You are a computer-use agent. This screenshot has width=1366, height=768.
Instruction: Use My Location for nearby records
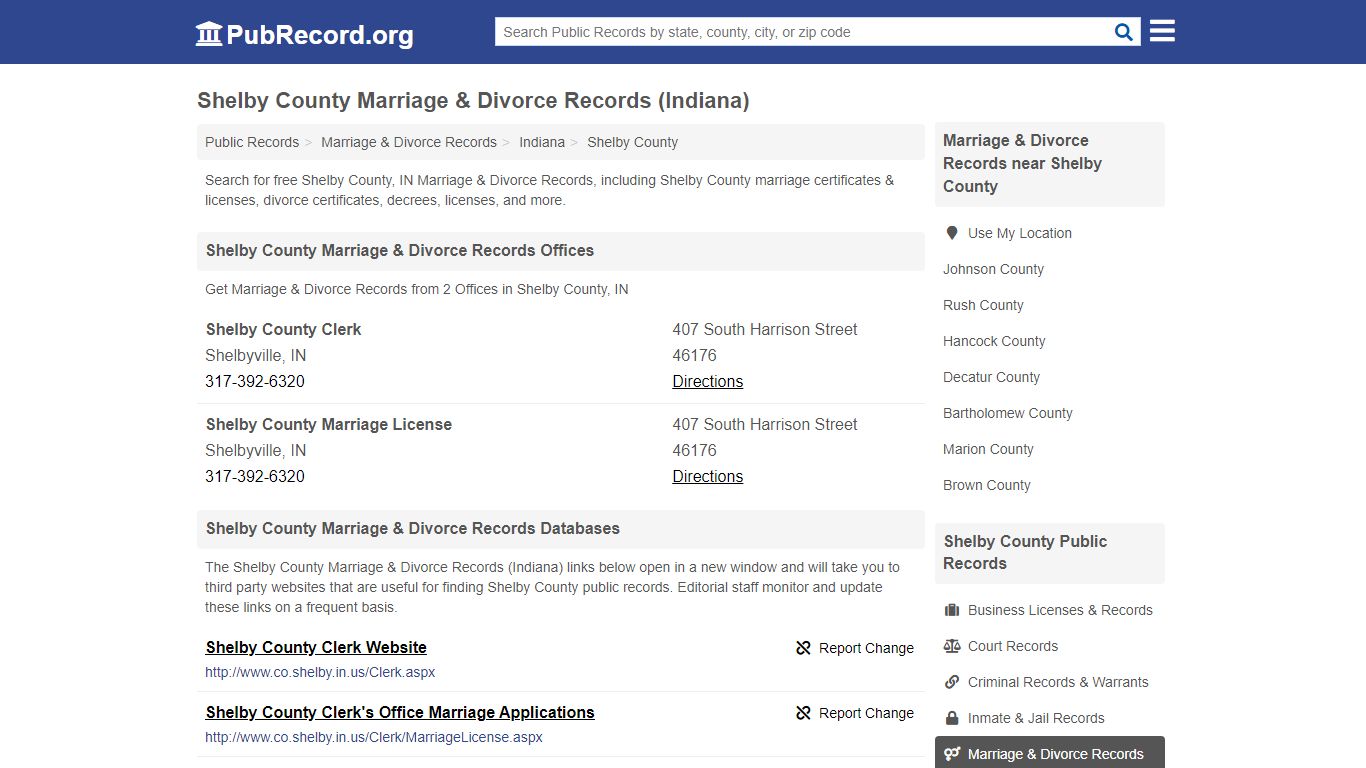point(1020,233)
